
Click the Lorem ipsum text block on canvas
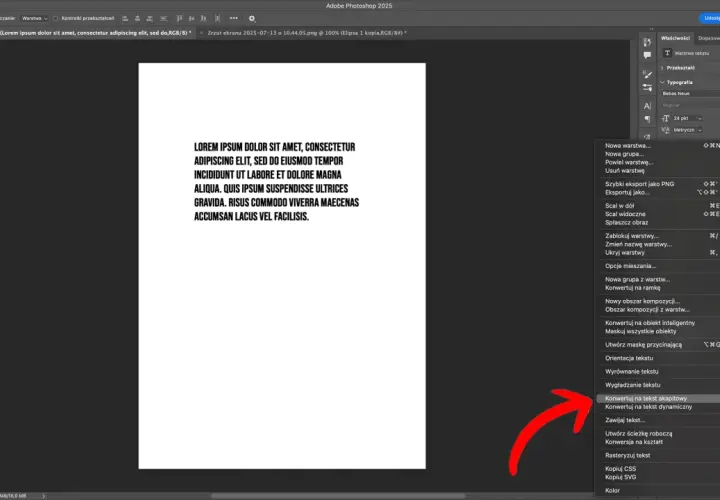[276, 182]
